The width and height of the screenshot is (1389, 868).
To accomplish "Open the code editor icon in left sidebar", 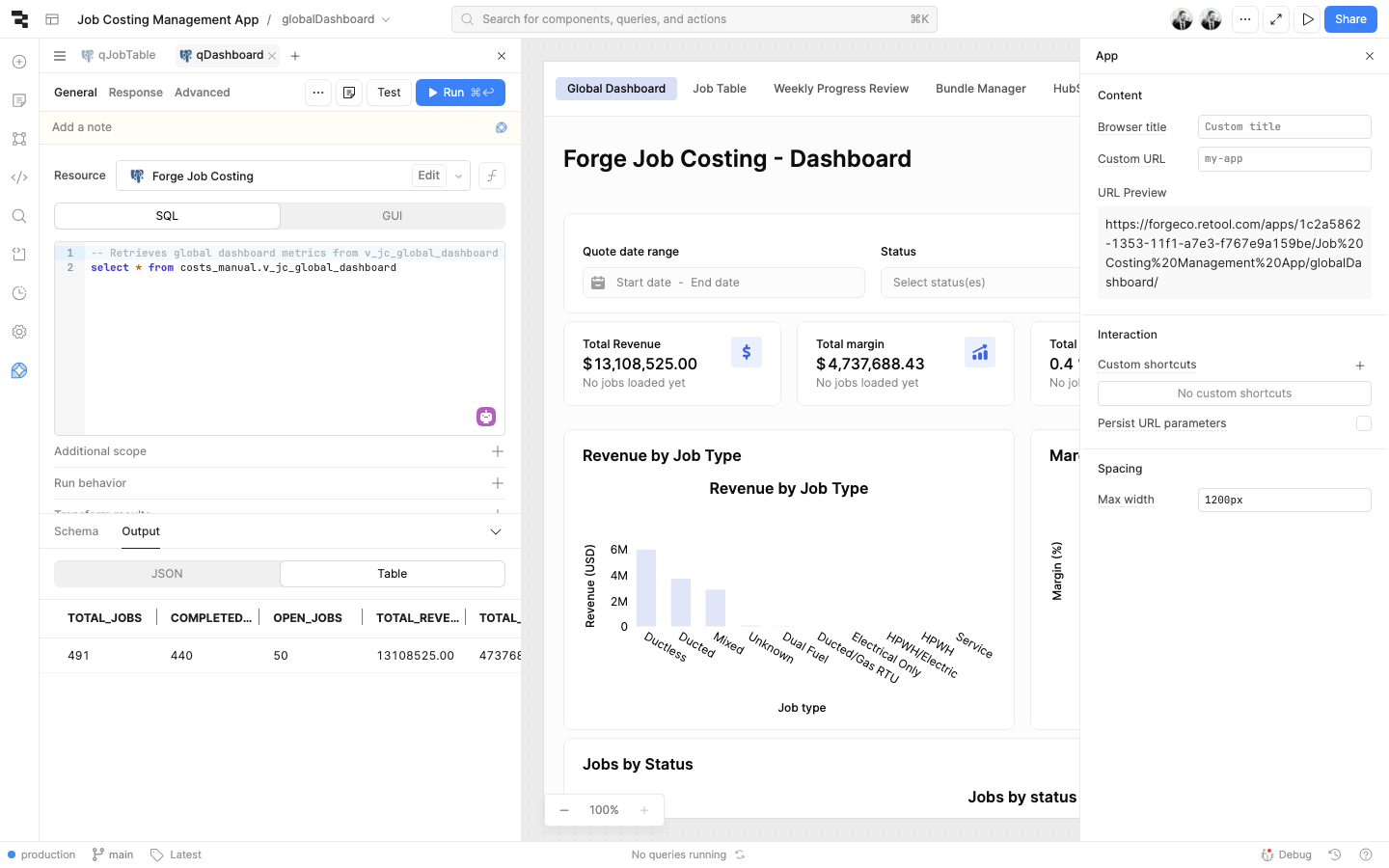I will click(x=19, y=177).
